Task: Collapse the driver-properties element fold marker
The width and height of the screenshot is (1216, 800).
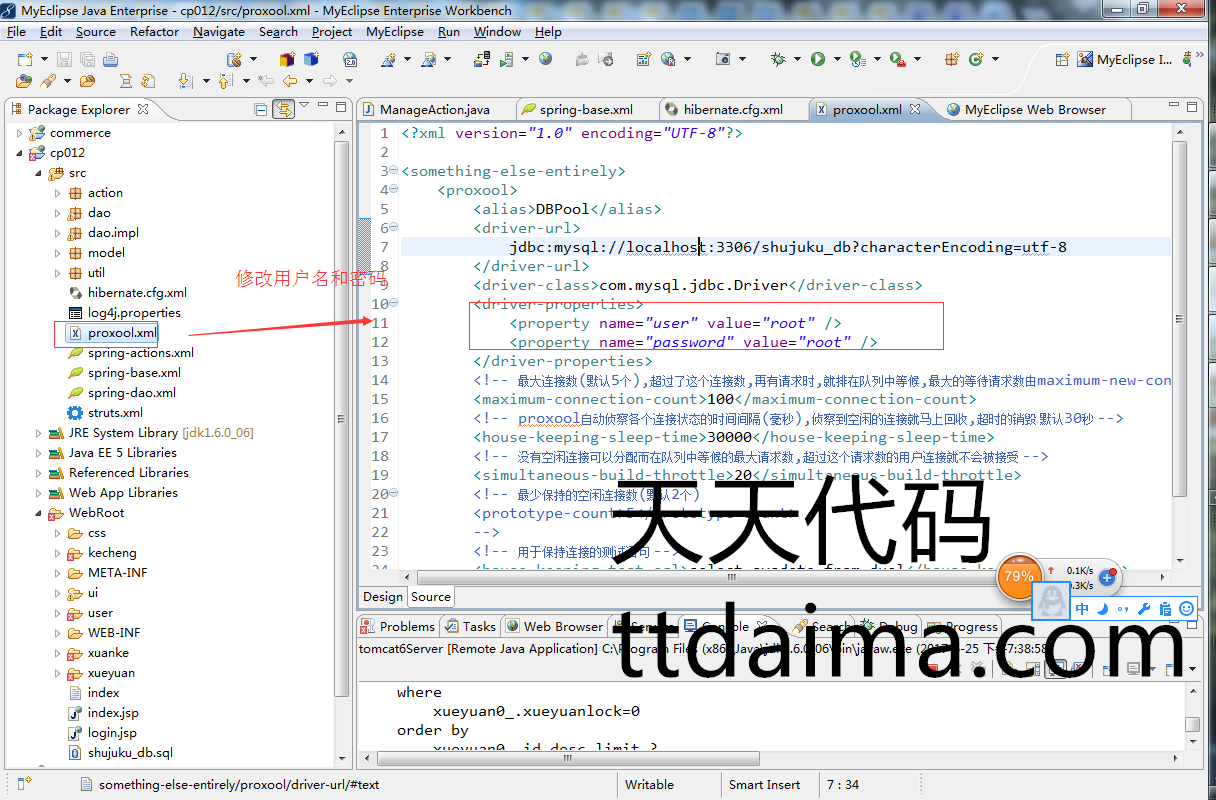Action: coord(393,303)
